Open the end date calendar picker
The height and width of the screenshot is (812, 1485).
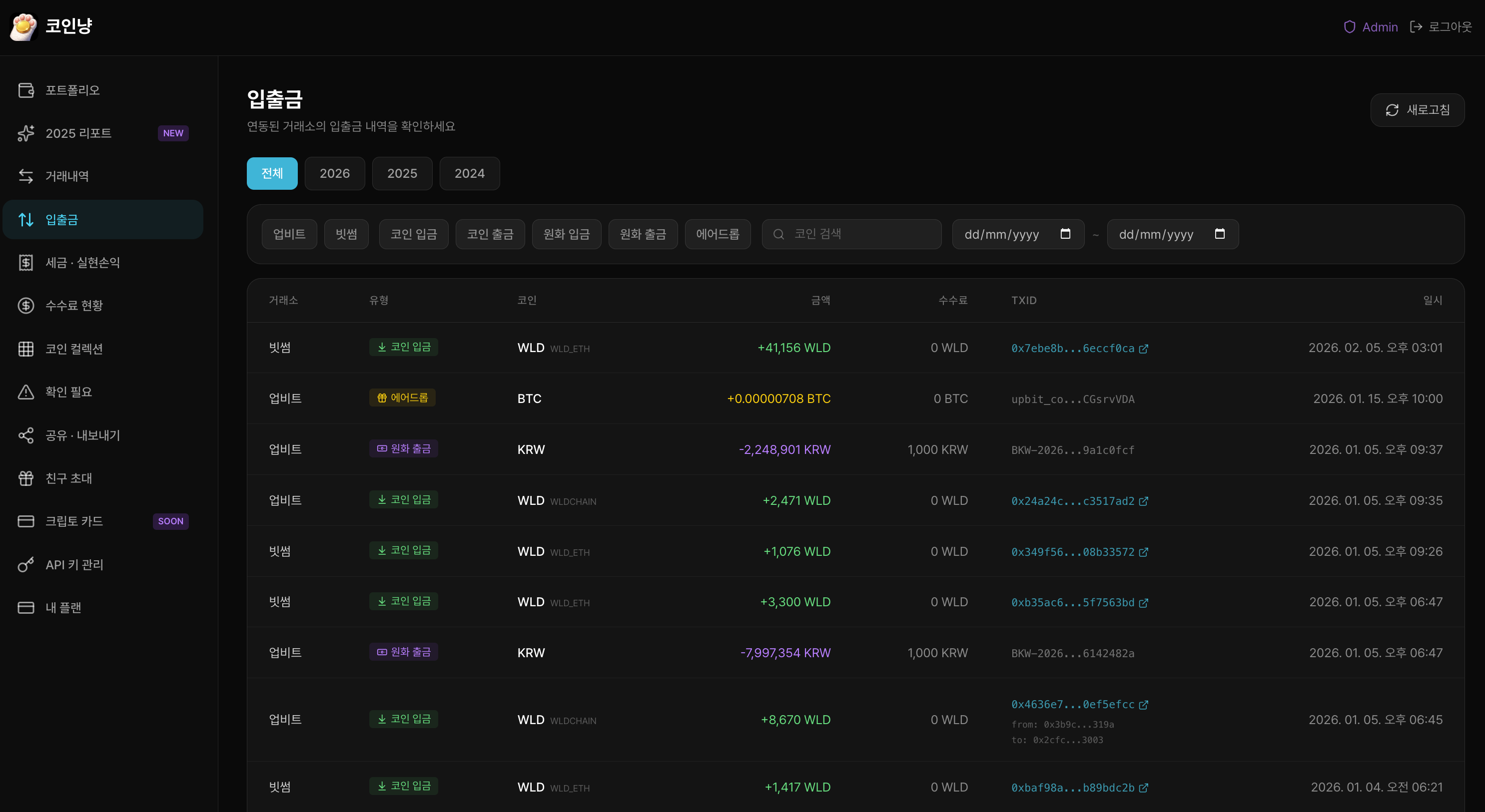click(x=1220, y=234)
